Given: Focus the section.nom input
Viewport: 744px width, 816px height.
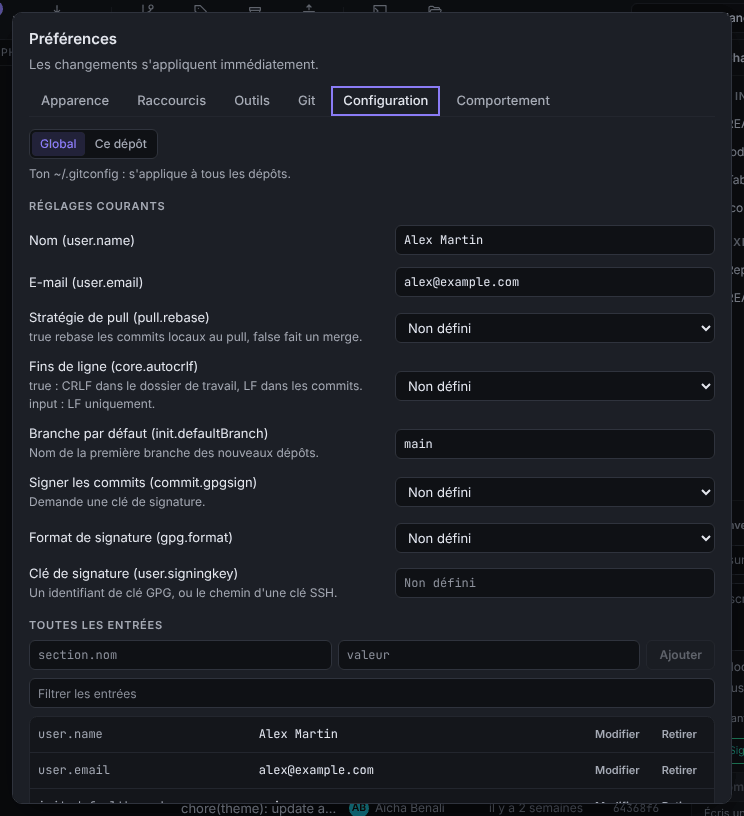Looking at the screenshot, I should (x=180, y=655).
